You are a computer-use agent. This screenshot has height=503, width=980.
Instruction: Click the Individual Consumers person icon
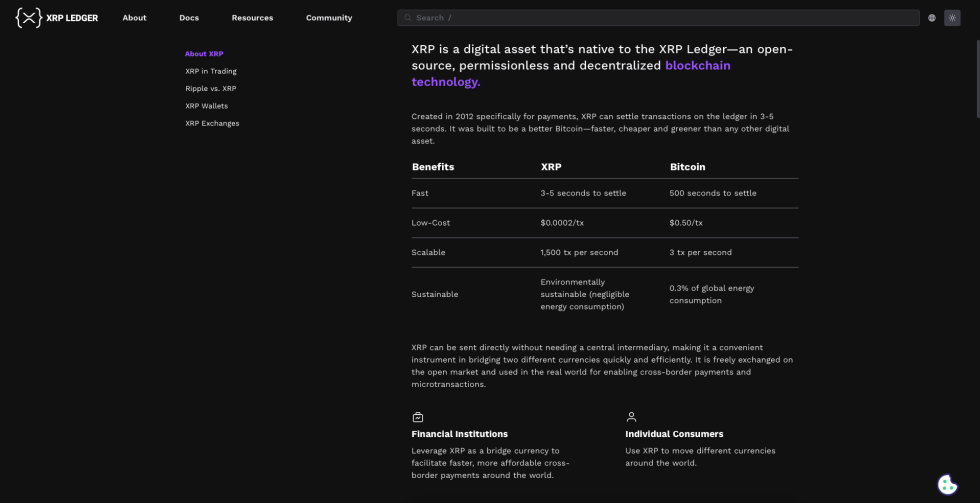click(631, 417)
